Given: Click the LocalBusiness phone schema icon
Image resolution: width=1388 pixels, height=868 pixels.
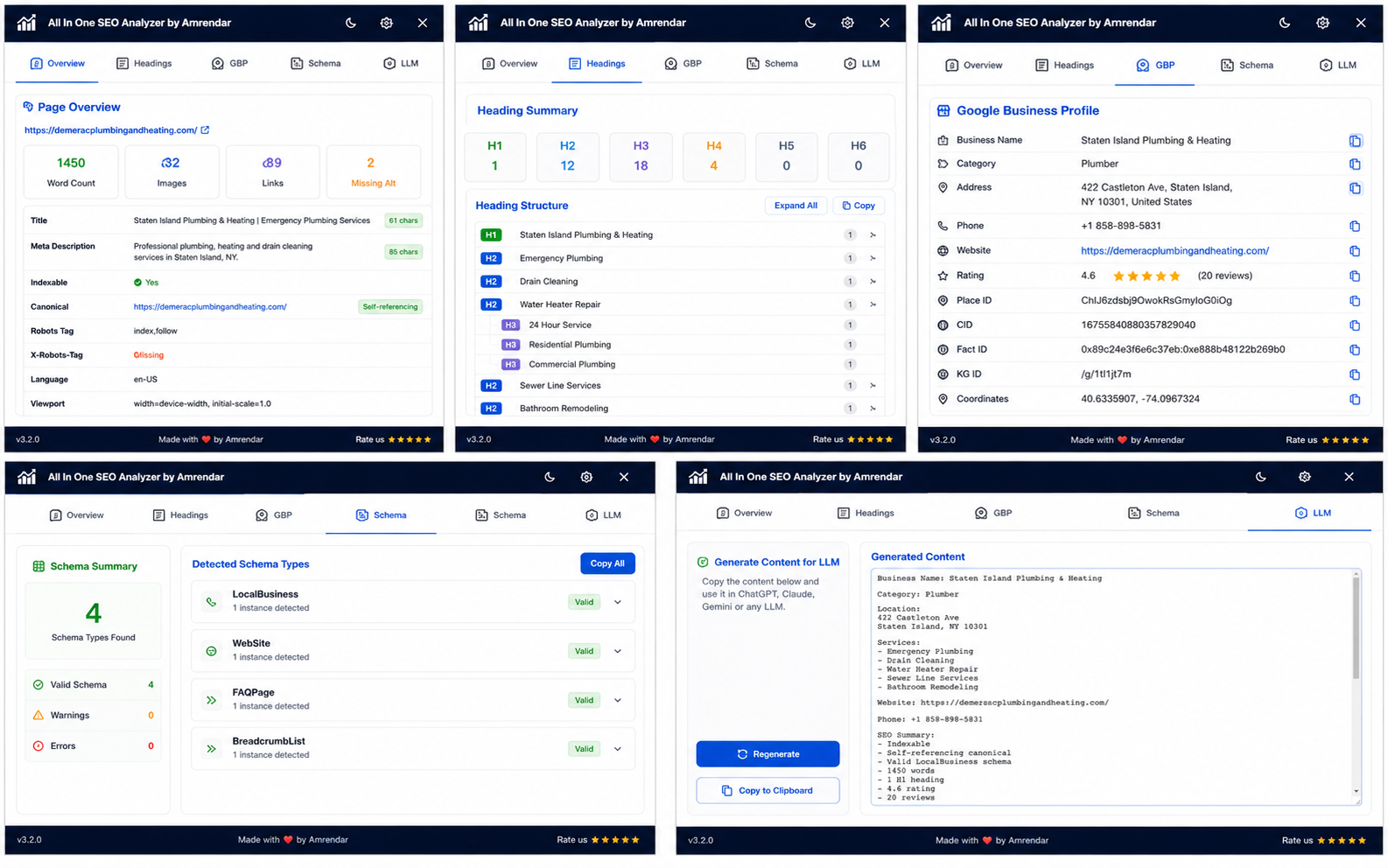Looking at the screenshot, I should click(211, 602).
